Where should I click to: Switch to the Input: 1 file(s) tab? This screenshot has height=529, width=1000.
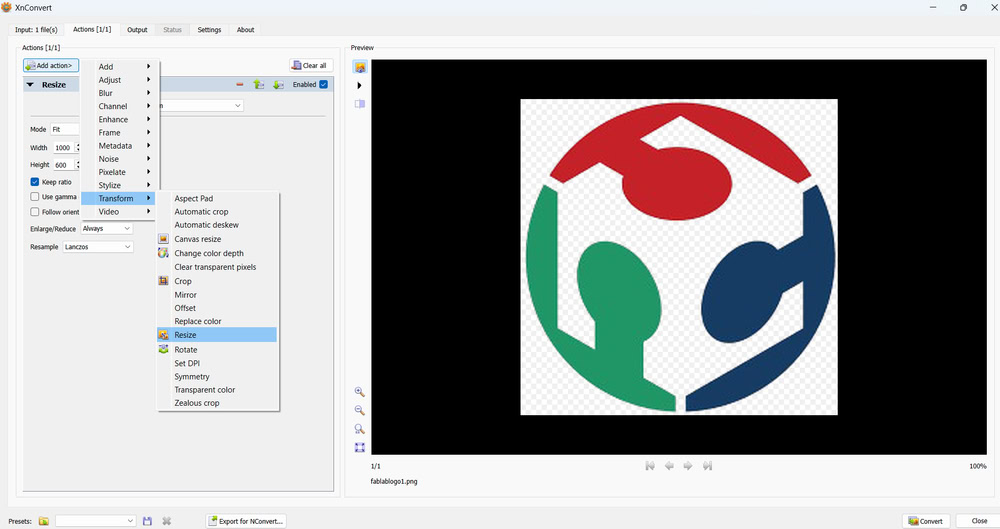click(x=36, y=30)
